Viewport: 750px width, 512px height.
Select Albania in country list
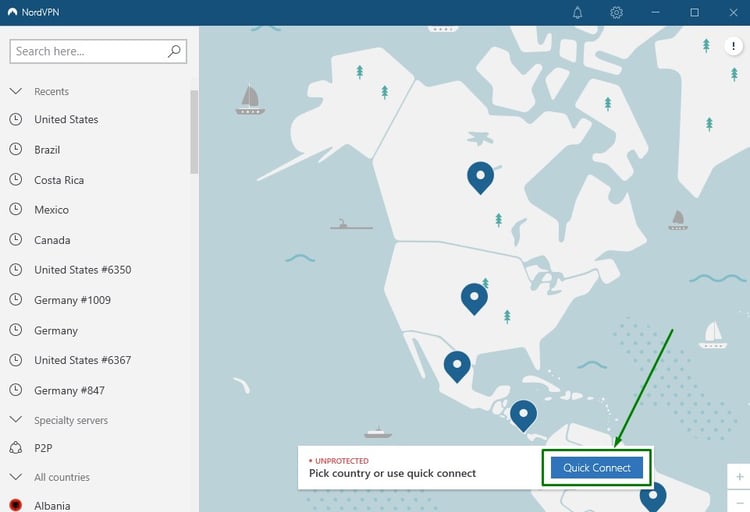(52, 505)
